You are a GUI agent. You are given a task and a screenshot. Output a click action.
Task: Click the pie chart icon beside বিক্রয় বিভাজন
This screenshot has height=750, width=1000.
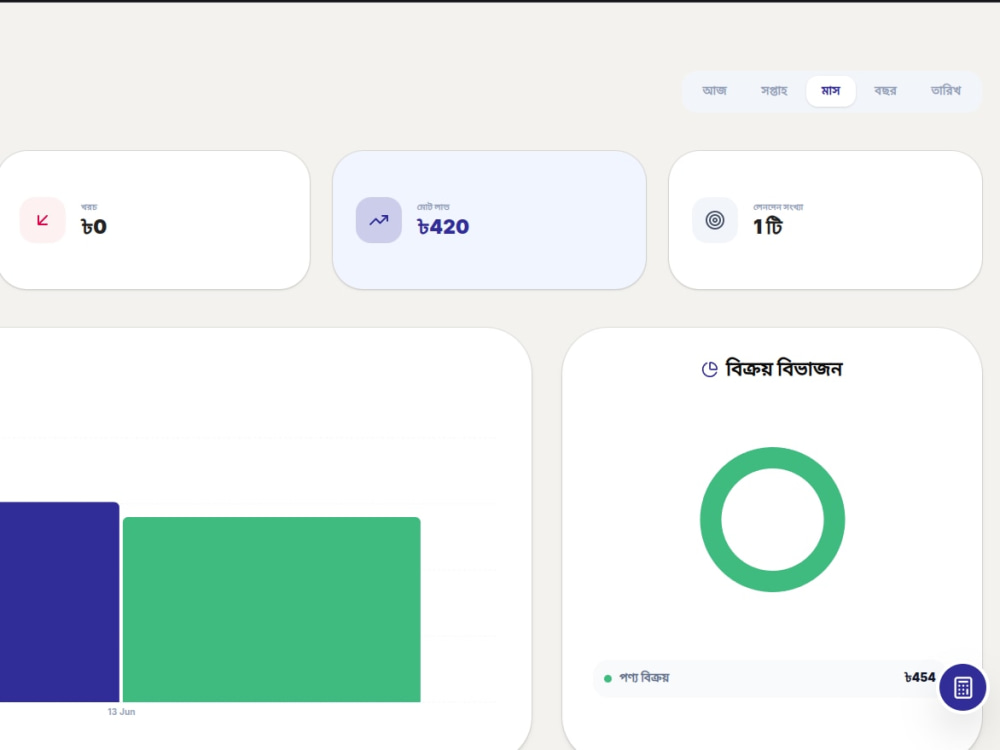[x=709, y=369]
